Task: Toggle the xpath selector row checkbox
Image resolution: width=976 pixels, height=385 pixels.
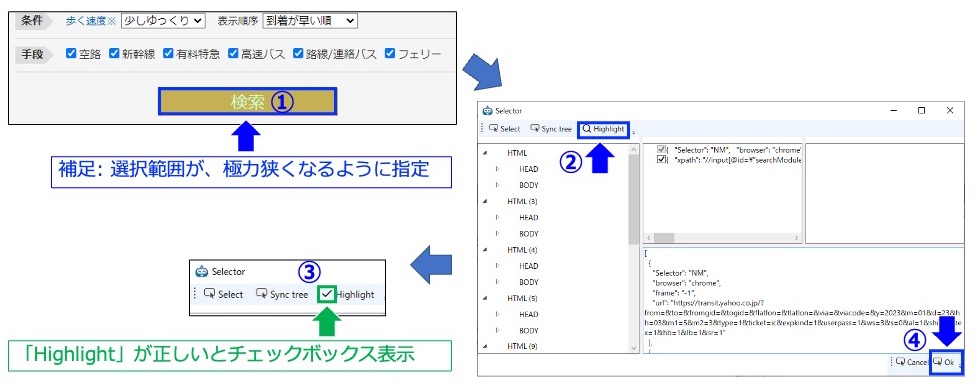Action: (x=662, y=159)
